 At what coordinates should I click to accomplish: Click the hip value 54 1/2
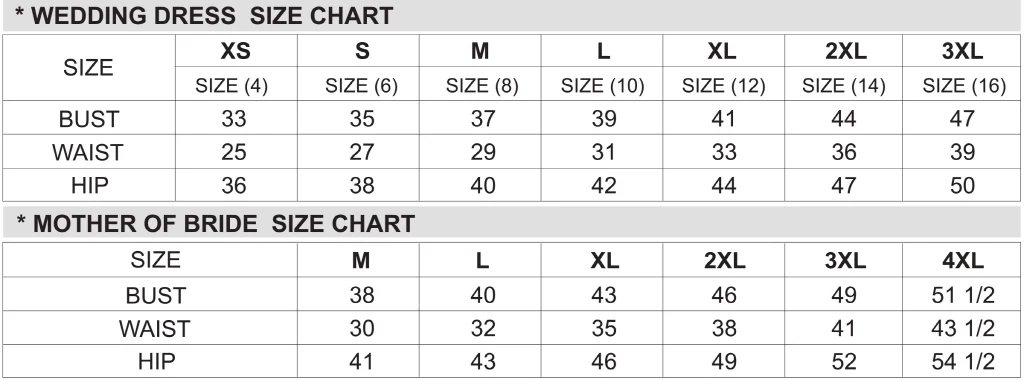coord(963,361)
